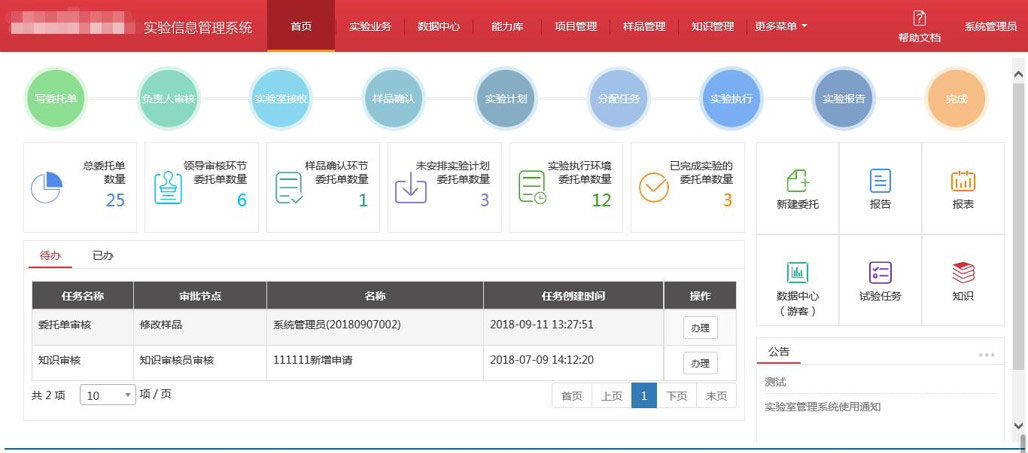Click the 试验任务 checklist icon
Viewport: 1028px width, 453px height.
tap(880, 273)
